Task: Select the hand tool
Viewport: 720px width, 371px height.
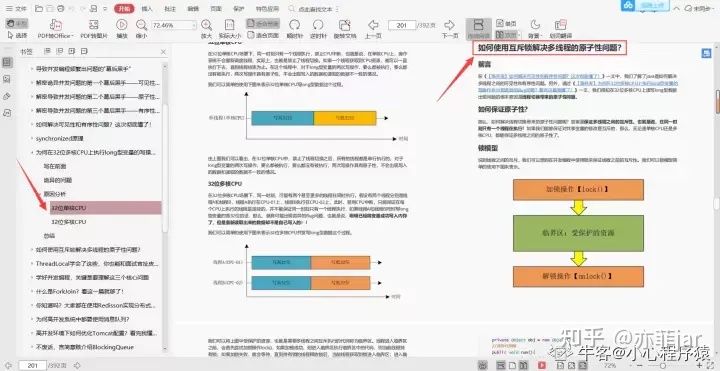Action: pos(17,24)
